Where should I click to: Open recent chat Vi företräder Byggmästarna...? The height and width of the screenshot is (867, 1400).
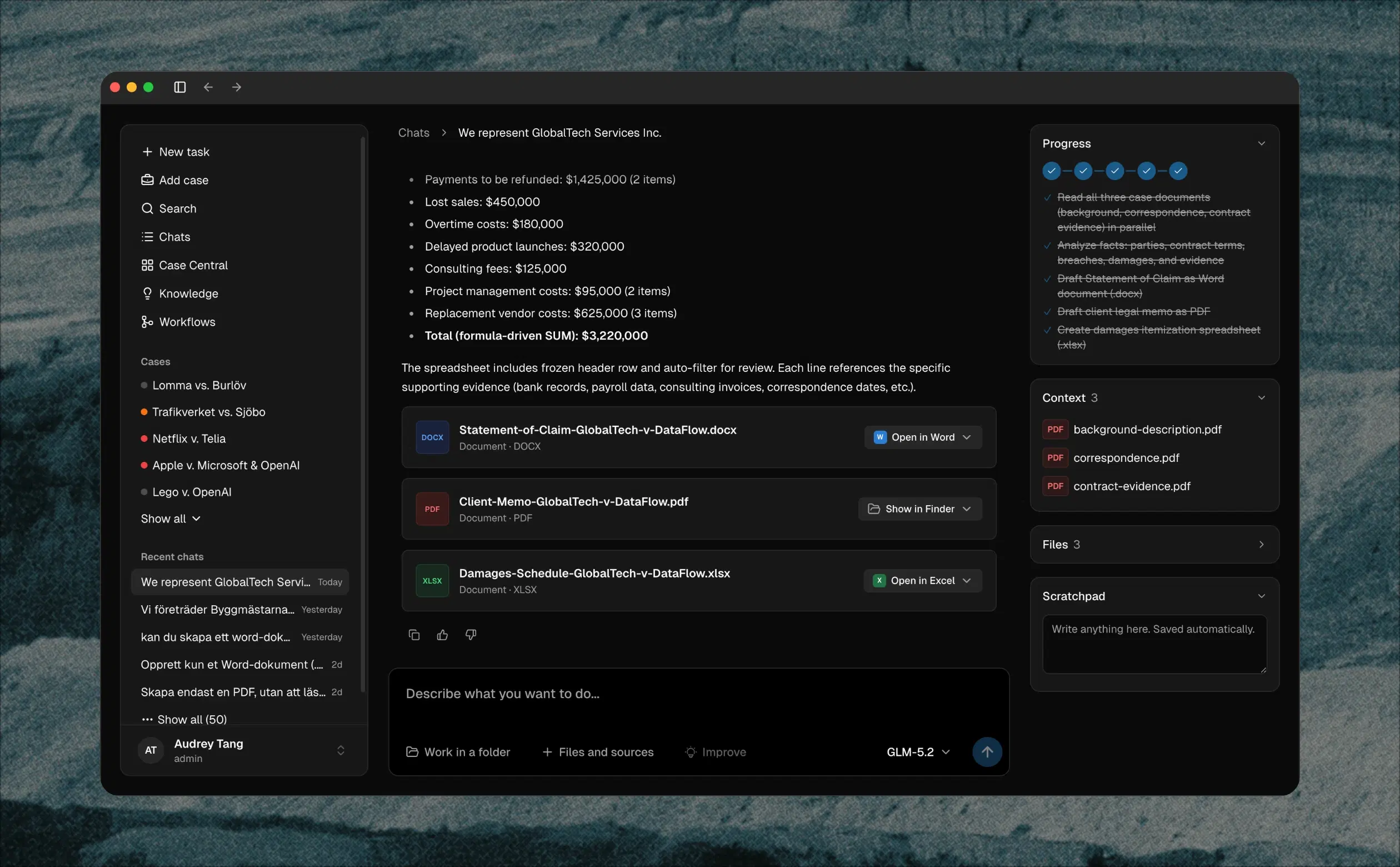point(240,610)
